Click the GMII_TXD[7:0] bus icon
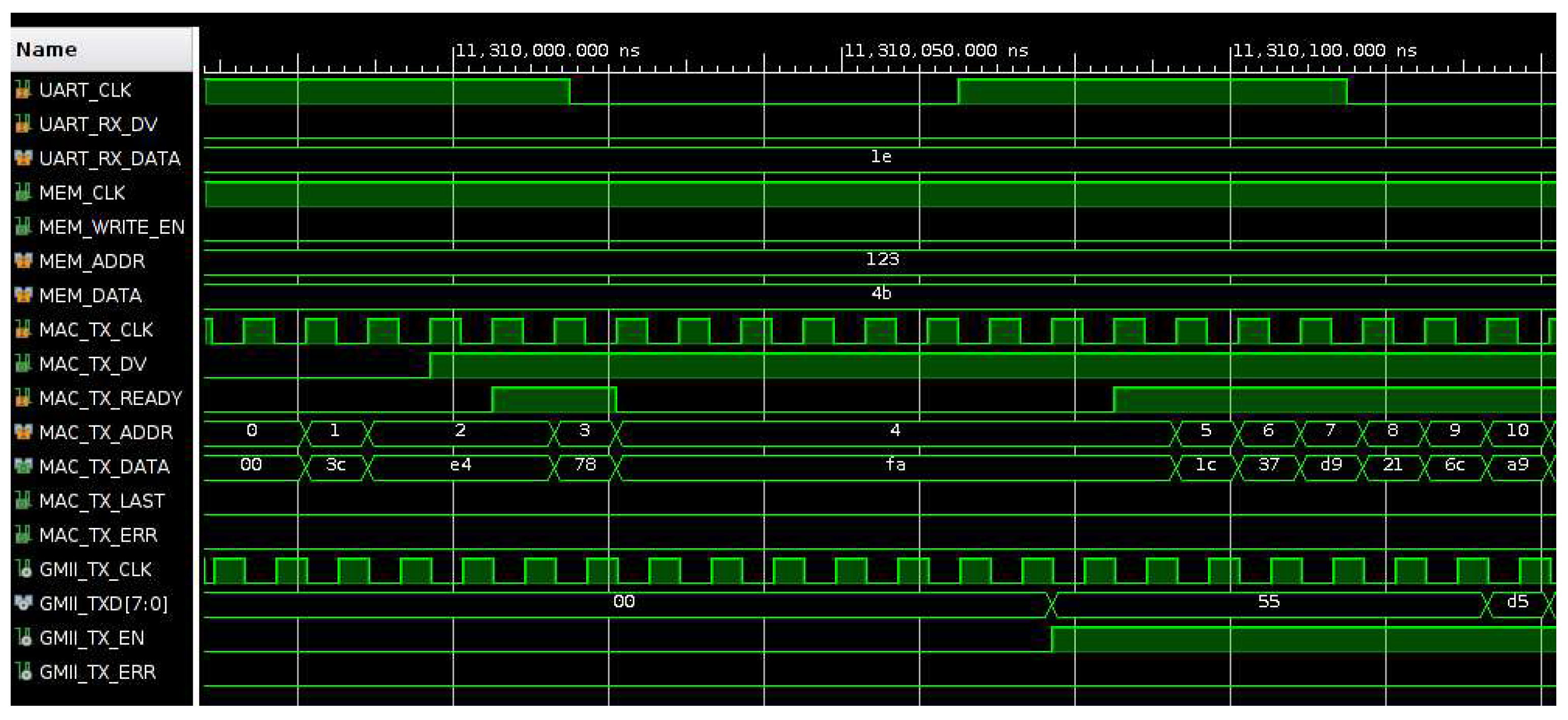Image resolution: width=1568 pixels, height=720 pixels. pyautogui.click(x=23, y=603)
